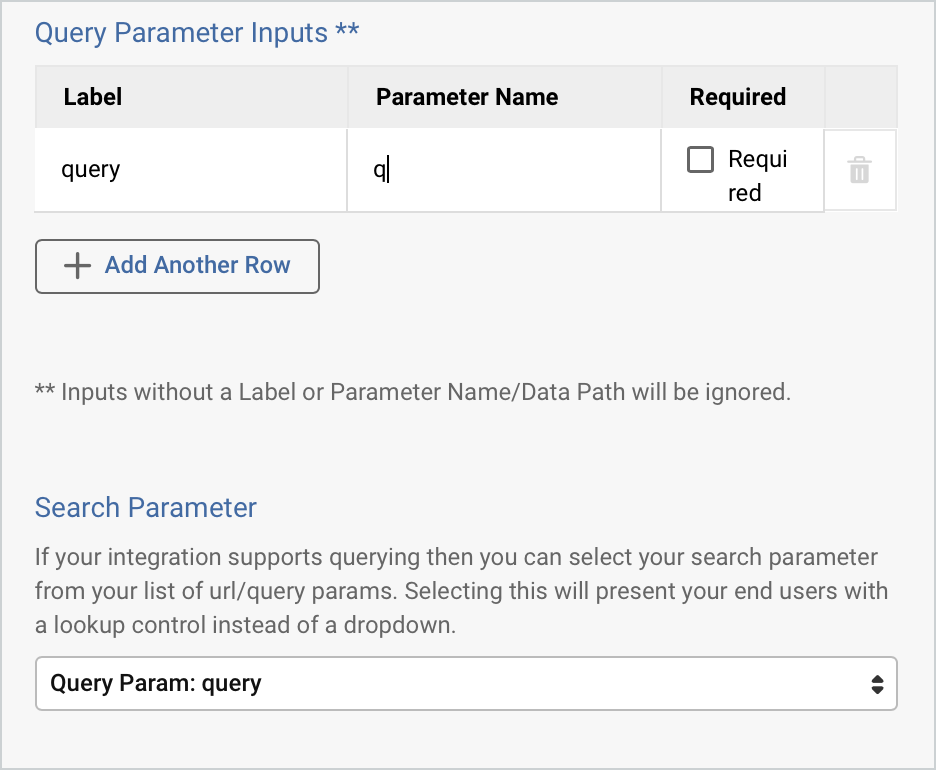Click the trash icon in the rightmost table column
Image resolution: width=936 pixels, height=770 pixels.
860,169
